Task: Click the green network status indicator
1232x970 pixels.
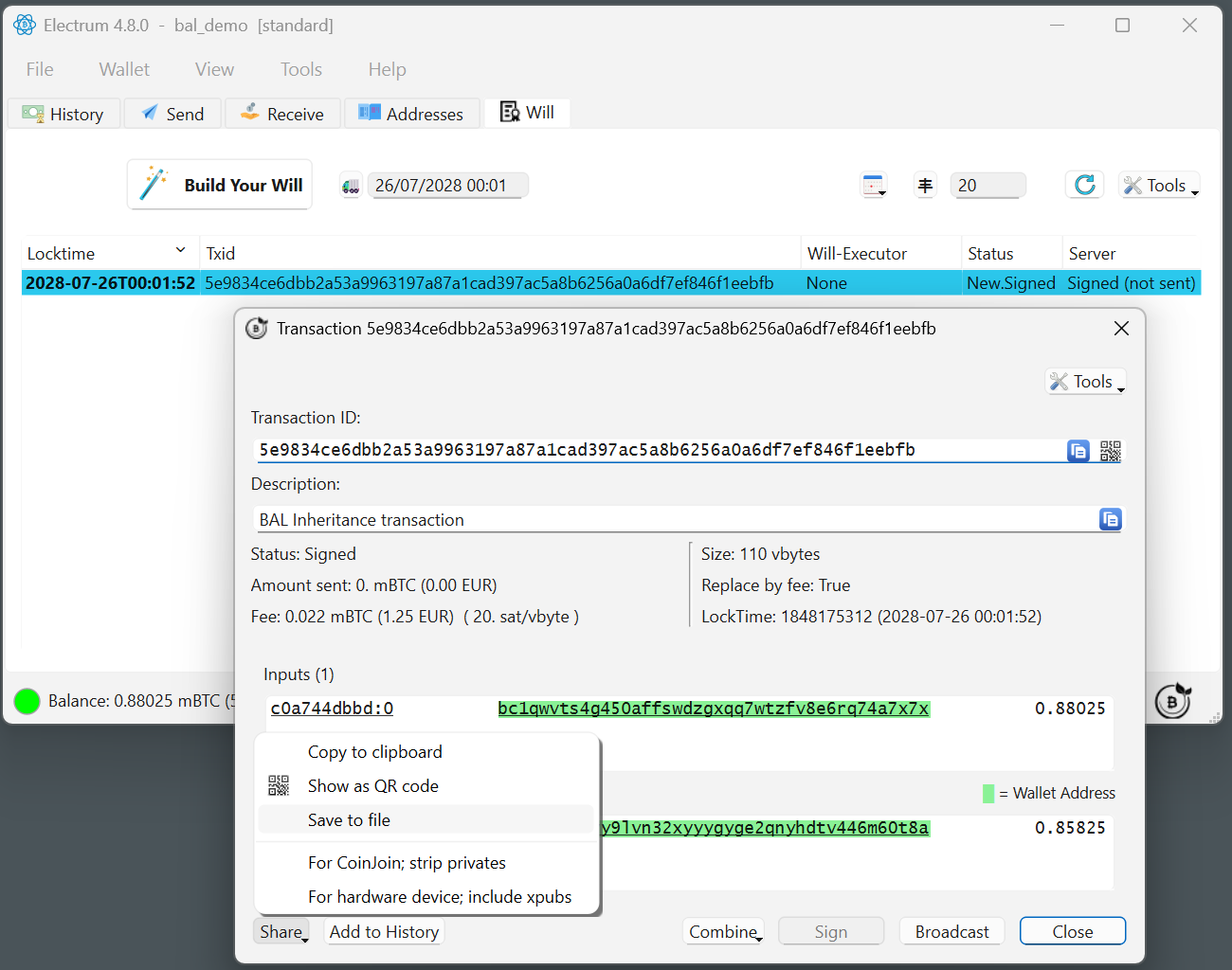Action: [x=27, y=701]
